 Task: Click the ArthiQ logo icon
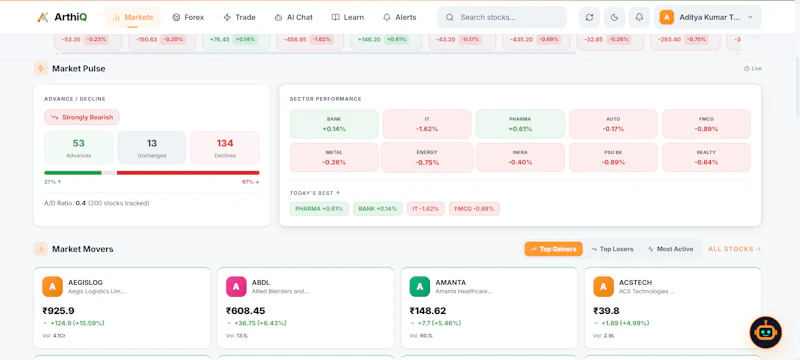(43, 17)
